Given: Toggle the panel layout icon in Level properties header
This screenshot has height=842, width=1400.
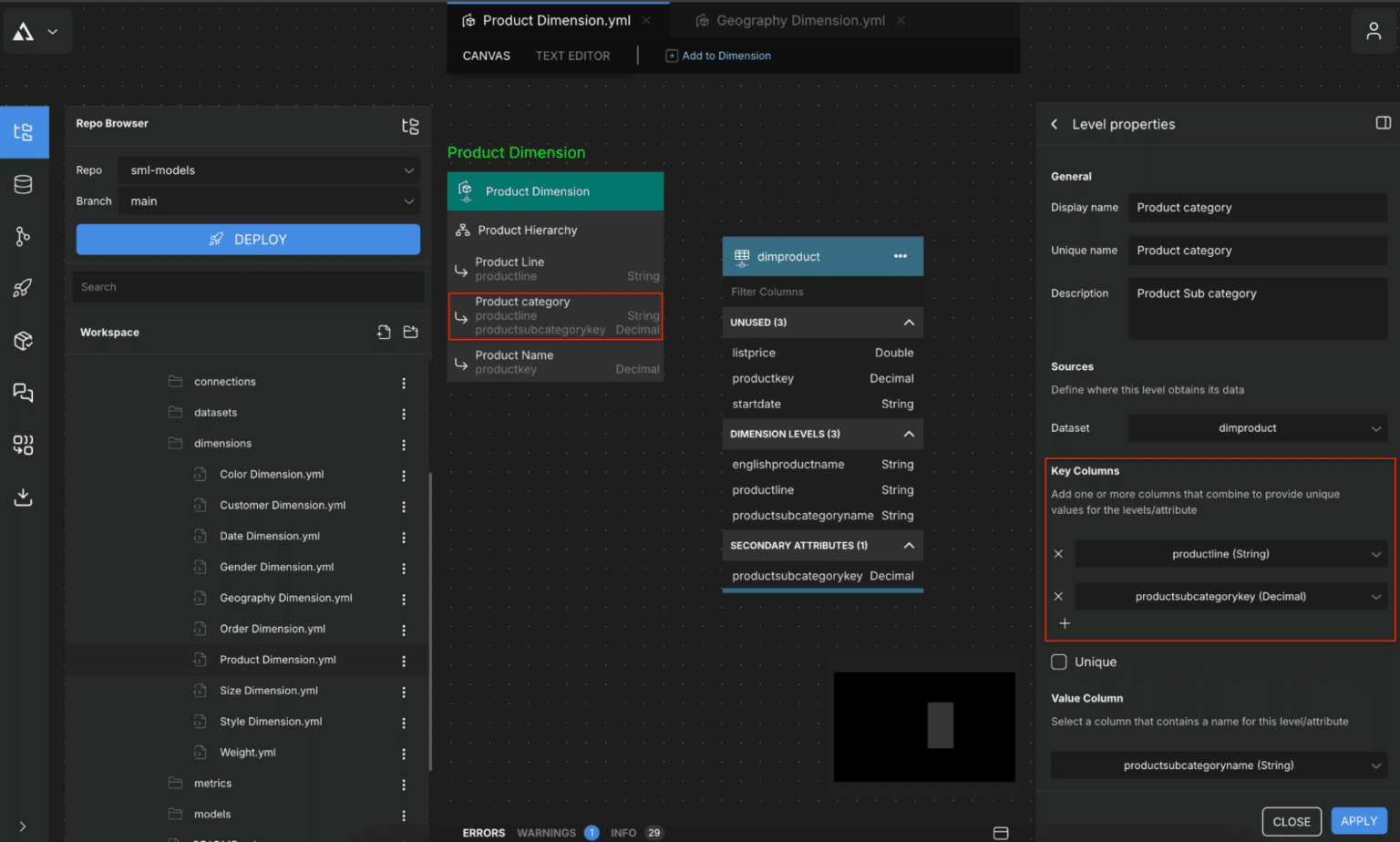Looking at the screenshot, I should [x=1384, y=122].
